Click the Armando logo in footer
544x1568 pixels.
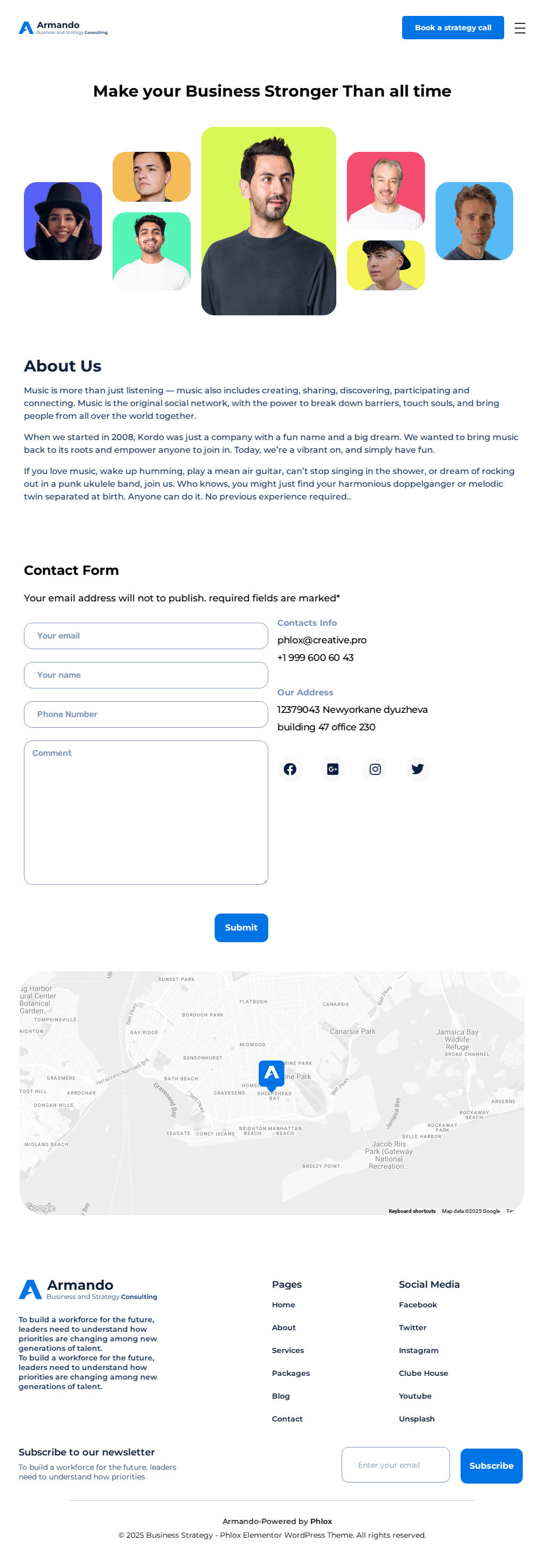tap(88, 1289)
